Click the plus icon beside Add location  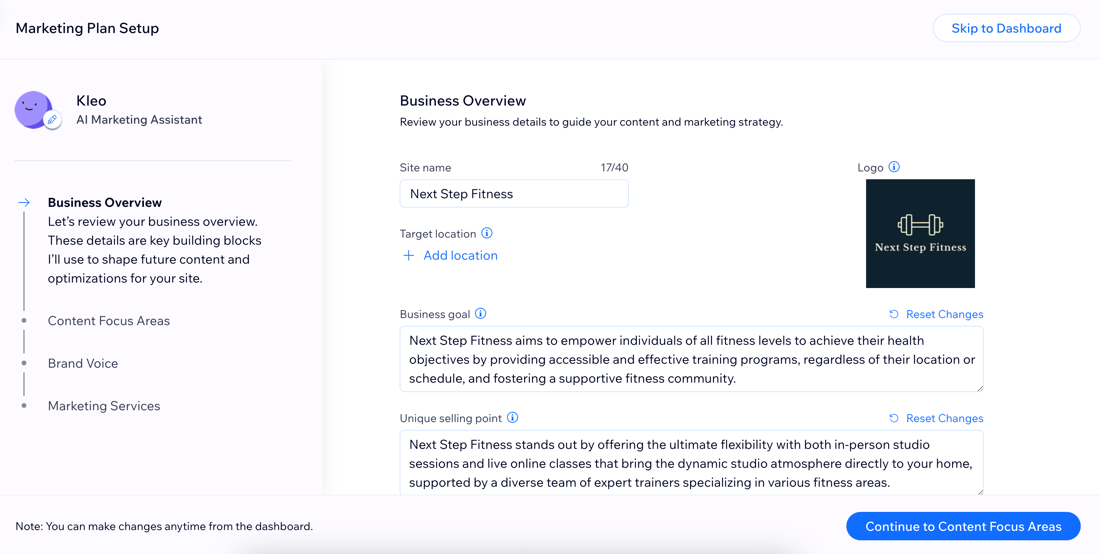pos(408,256)
